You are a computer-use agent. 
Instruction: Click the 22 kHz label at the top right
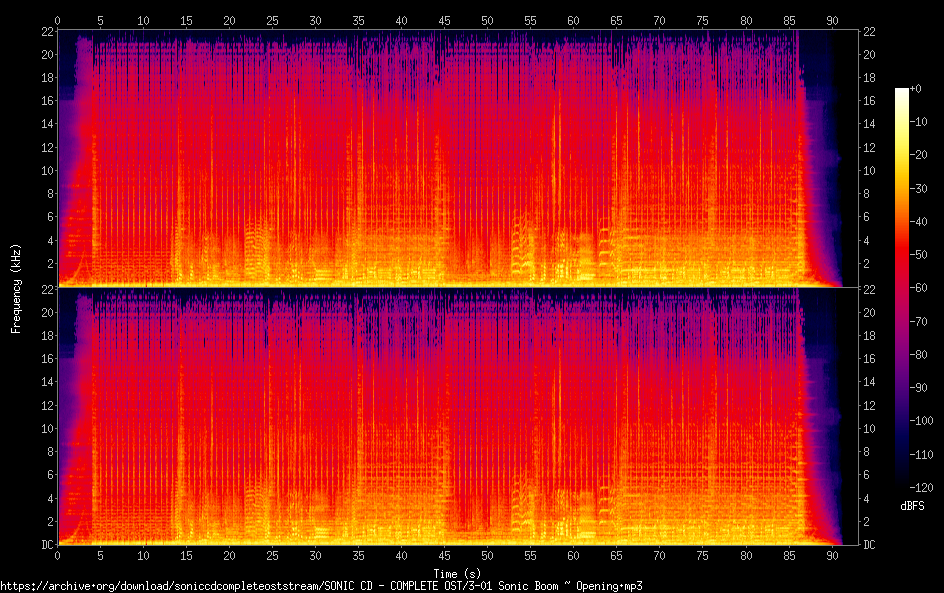coord(870,32)
